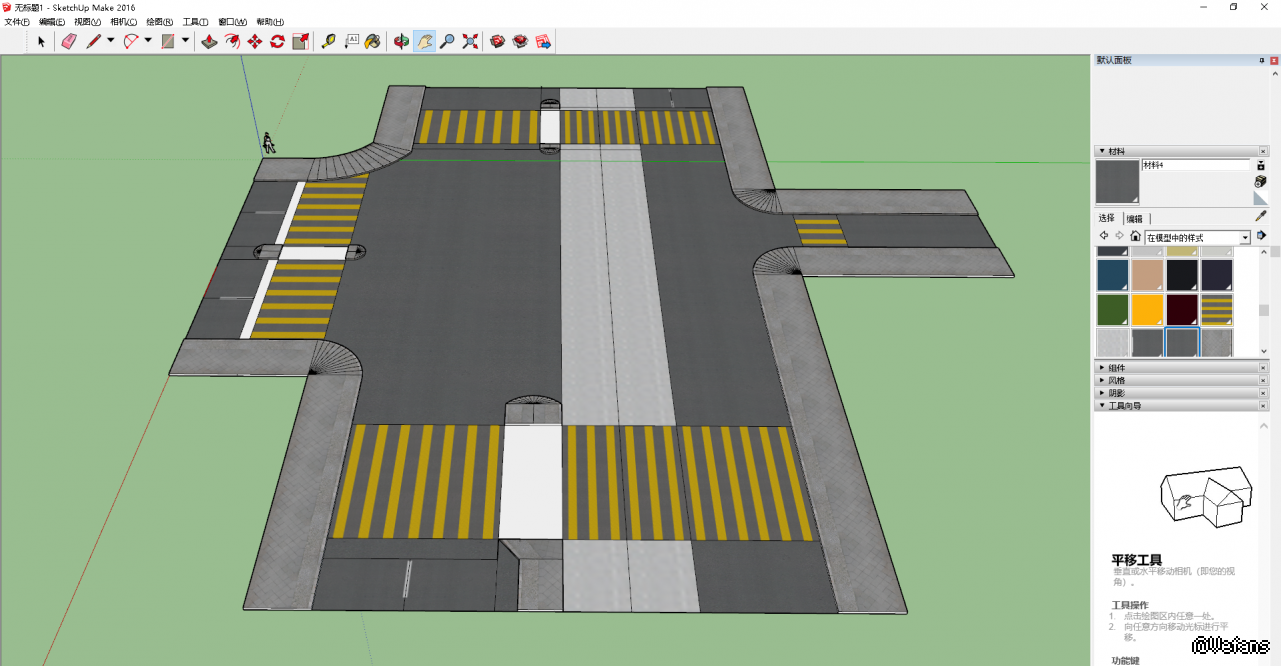Click the home in-model materials button
The image size is (1281, 666).
click(x=1135, y=236)
